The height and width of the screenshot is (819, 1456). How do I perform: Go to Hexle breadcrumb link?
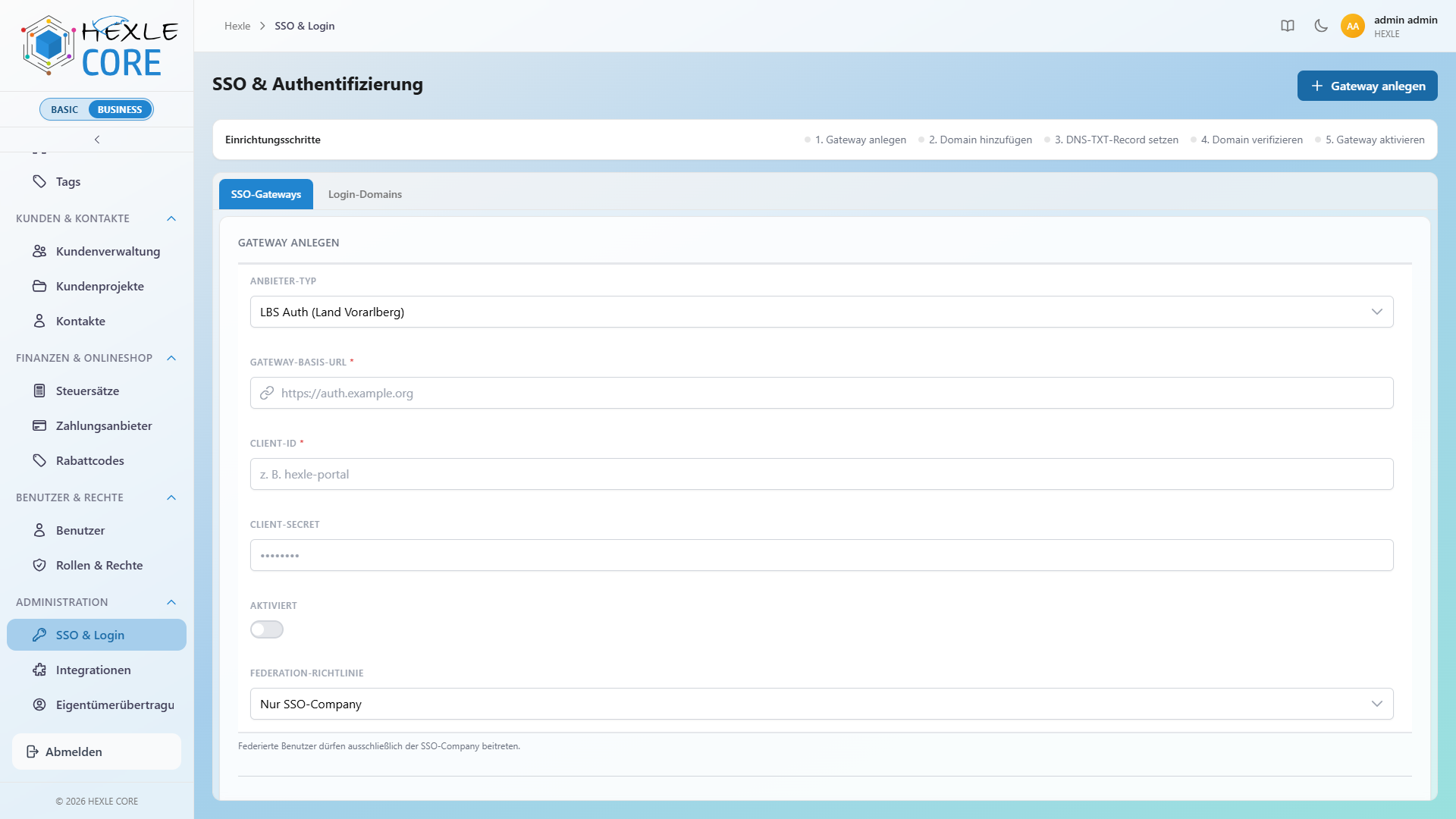tap(237, 26)
